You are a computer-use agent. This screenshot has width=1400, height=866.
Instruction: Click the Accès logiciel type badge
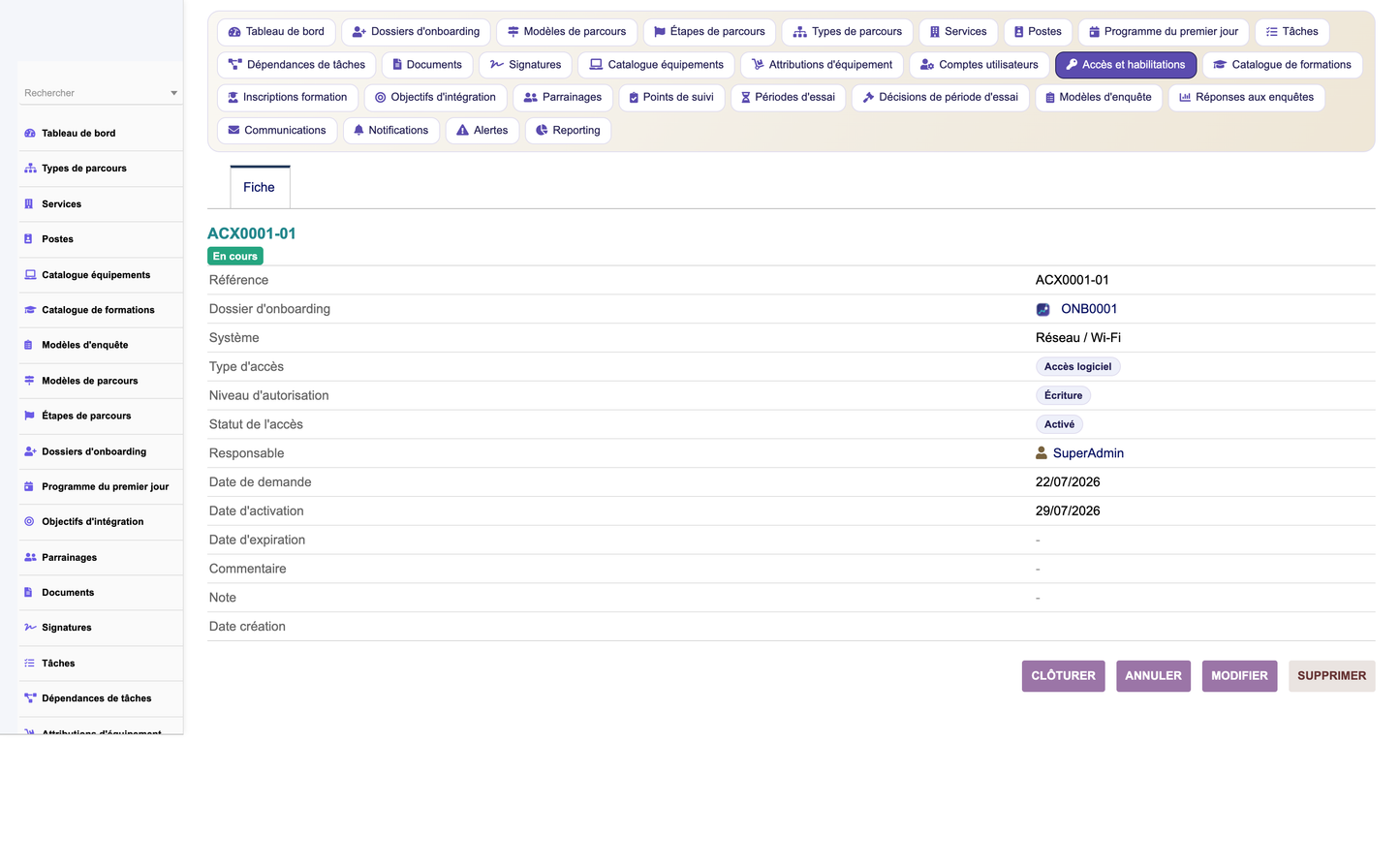(1077, 367)
